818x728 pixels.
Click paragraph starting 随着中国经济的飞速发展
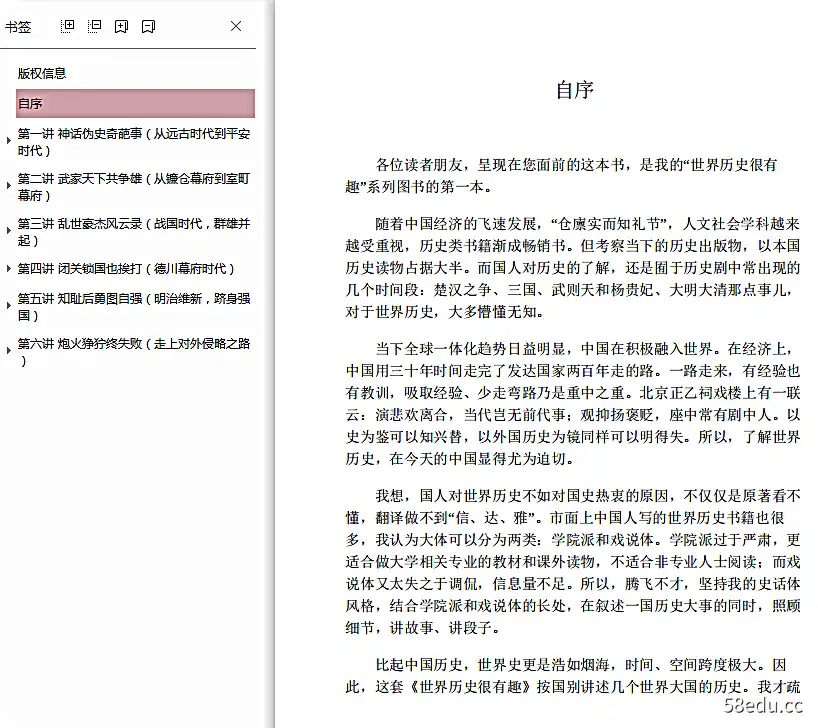(573, 268)
